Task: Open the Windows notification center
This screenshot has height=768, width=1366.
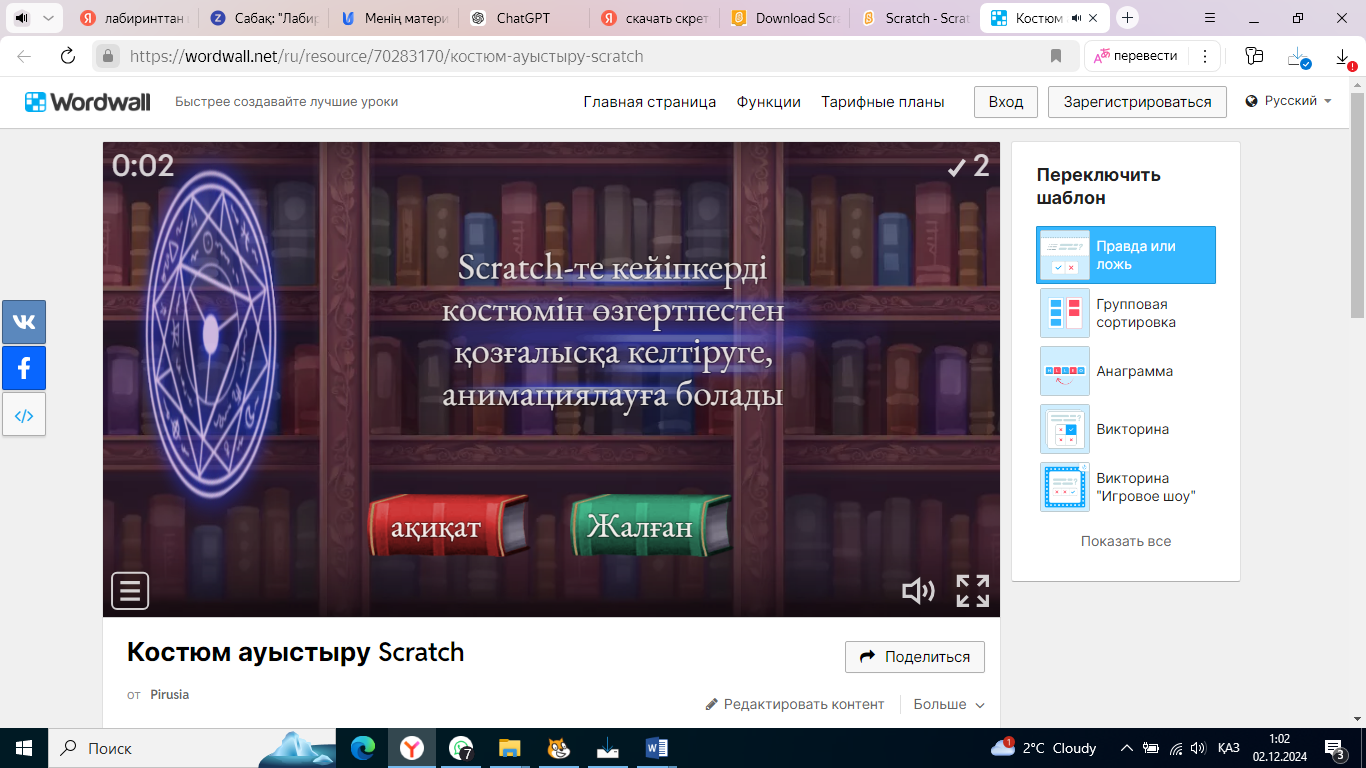Action: [1334, 748]
